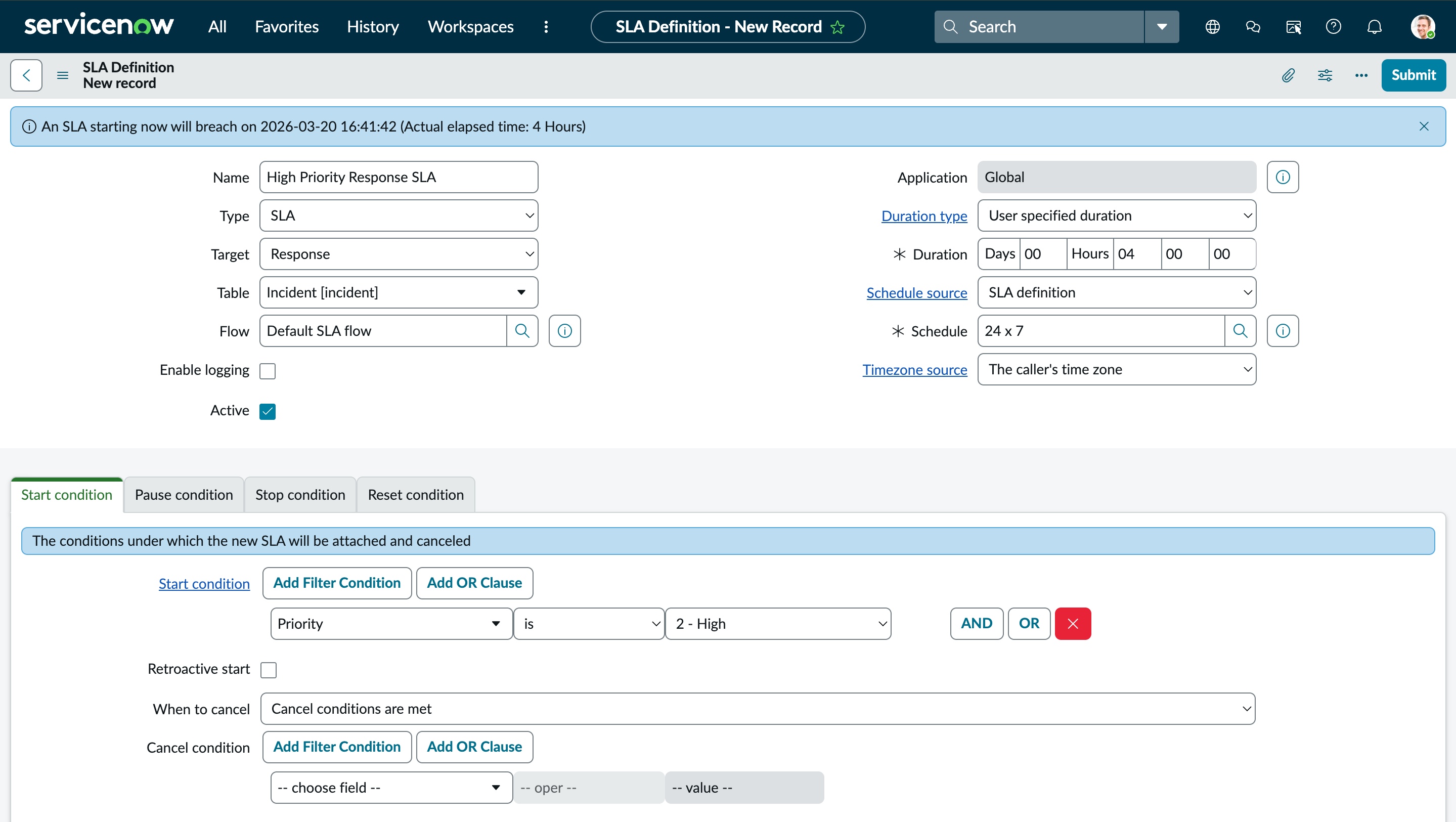Open the When to cancel dropdown
This screenshot has height=822, width=1456.
(758, 709)
